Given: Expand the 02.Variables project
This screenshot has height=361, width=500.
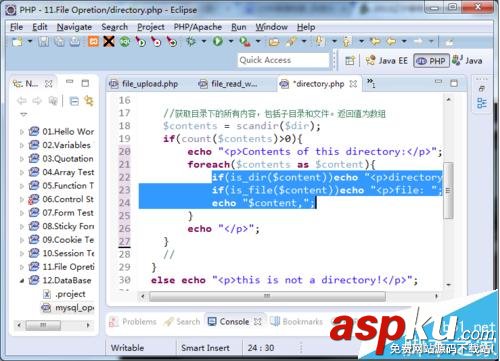Looking at the screenshot, I should click(22, 145).
